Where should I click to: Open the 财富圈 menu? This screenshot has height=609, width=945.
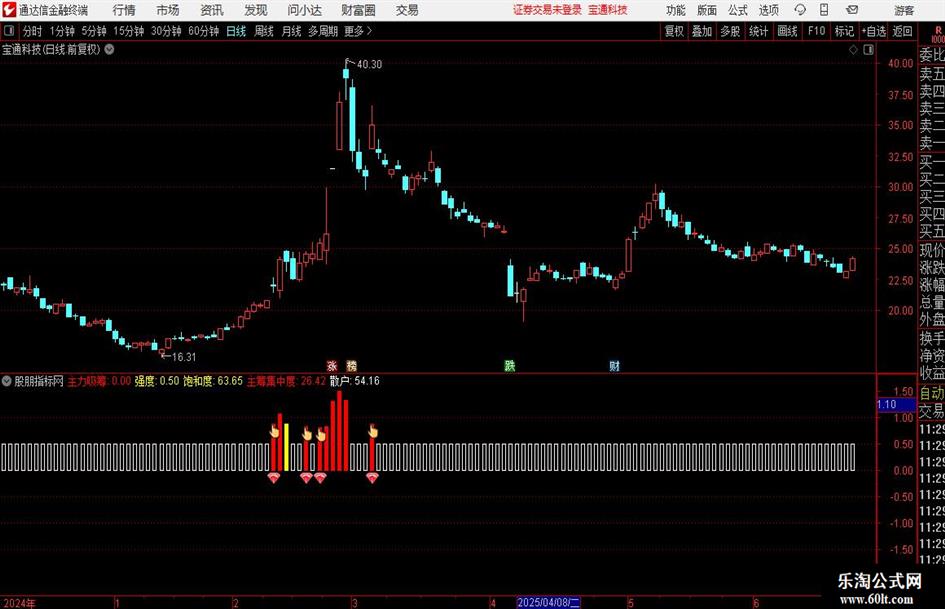358,10
